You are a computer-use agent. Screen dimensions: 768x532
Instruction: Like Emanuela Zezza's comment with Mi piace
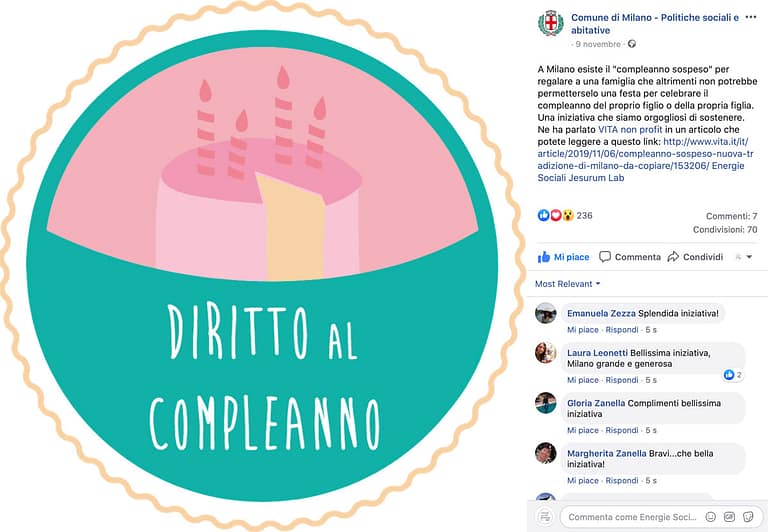tap(582, 330)
